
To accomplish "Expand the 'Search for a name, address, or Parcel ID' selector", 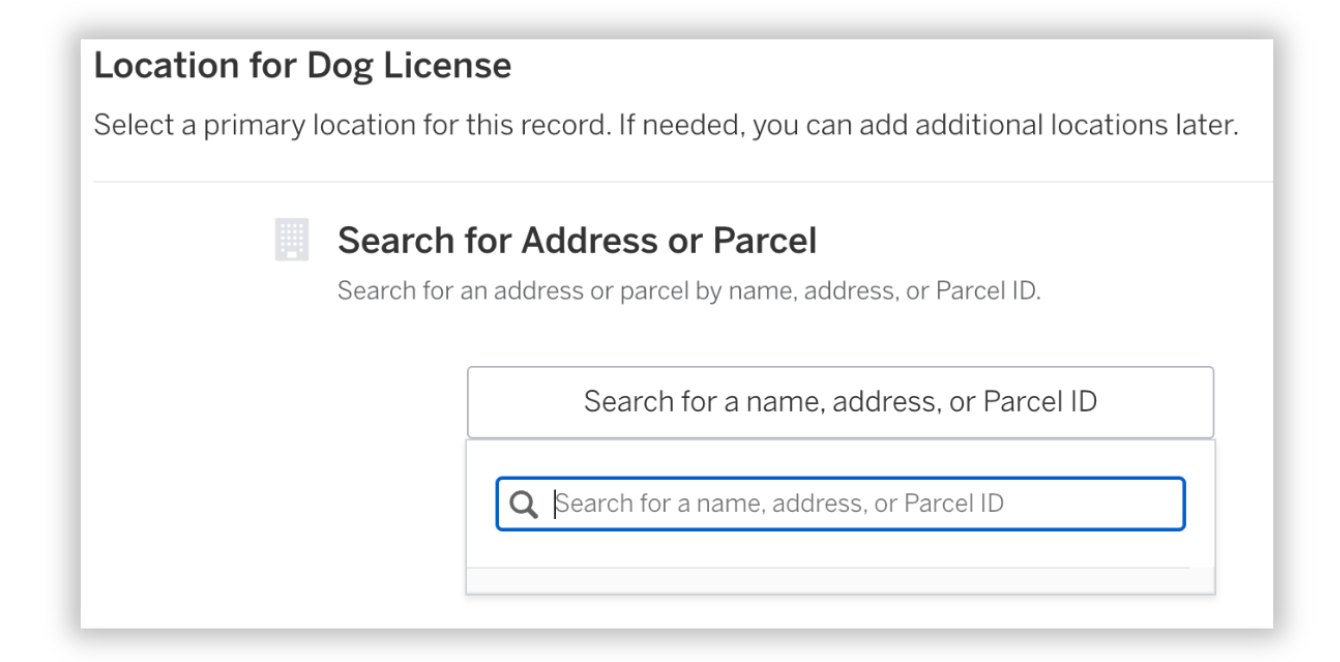I will tap(840, 401).
